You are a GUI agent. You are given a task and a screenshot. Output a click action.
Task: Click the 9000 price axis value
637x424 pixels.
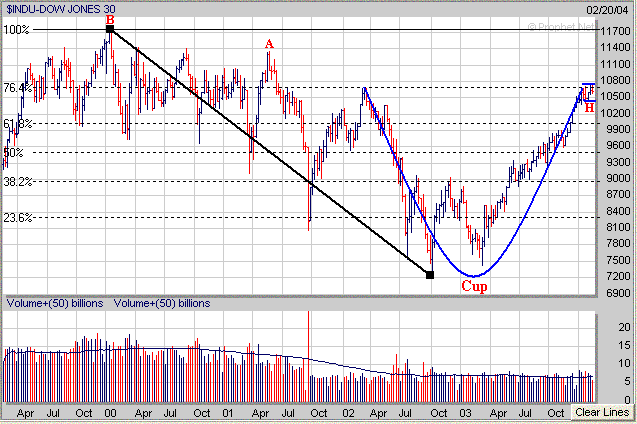pyautogui.click(x=618, y=178)
